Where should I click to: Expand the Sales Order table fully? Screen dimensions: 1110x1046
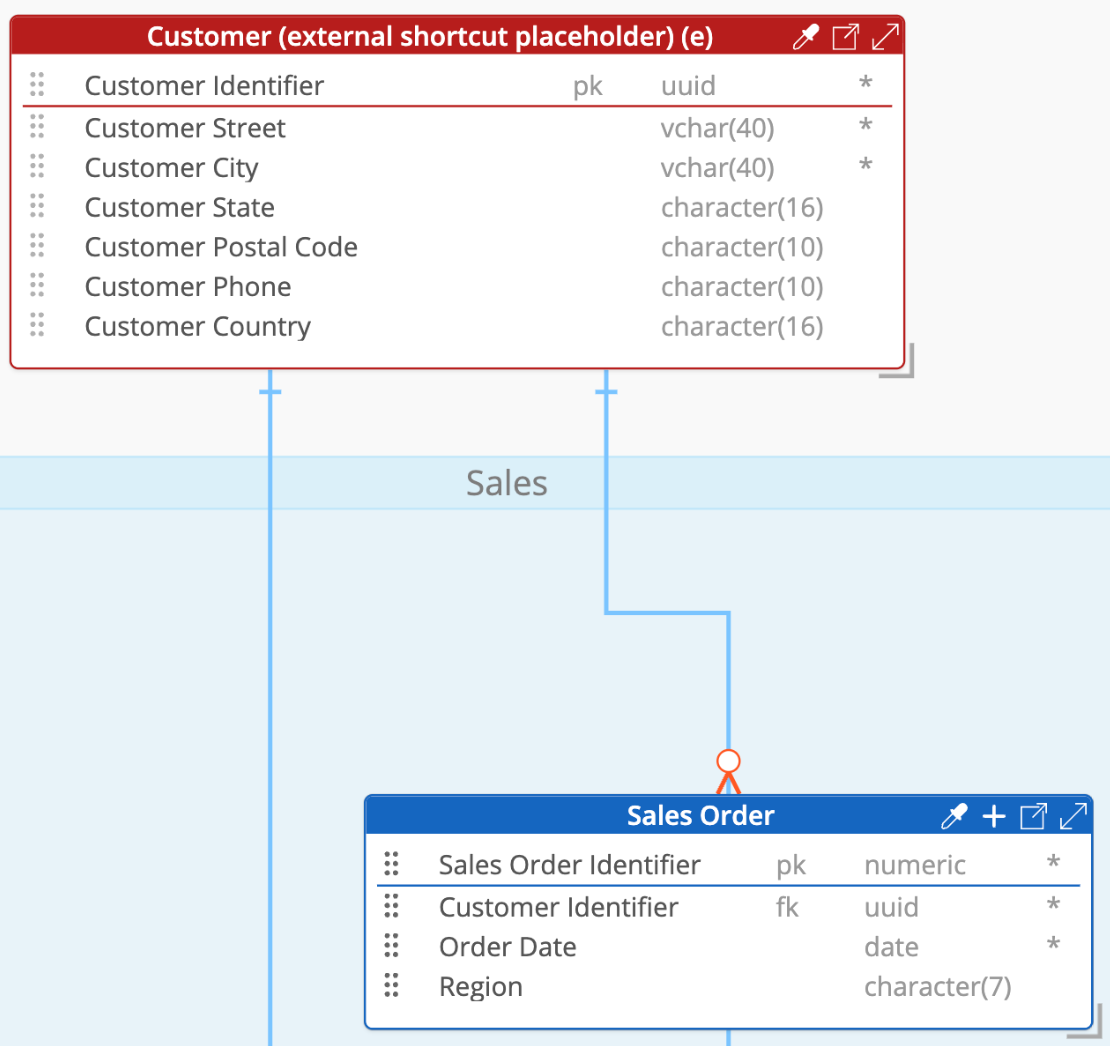[x=1073, y=816]
